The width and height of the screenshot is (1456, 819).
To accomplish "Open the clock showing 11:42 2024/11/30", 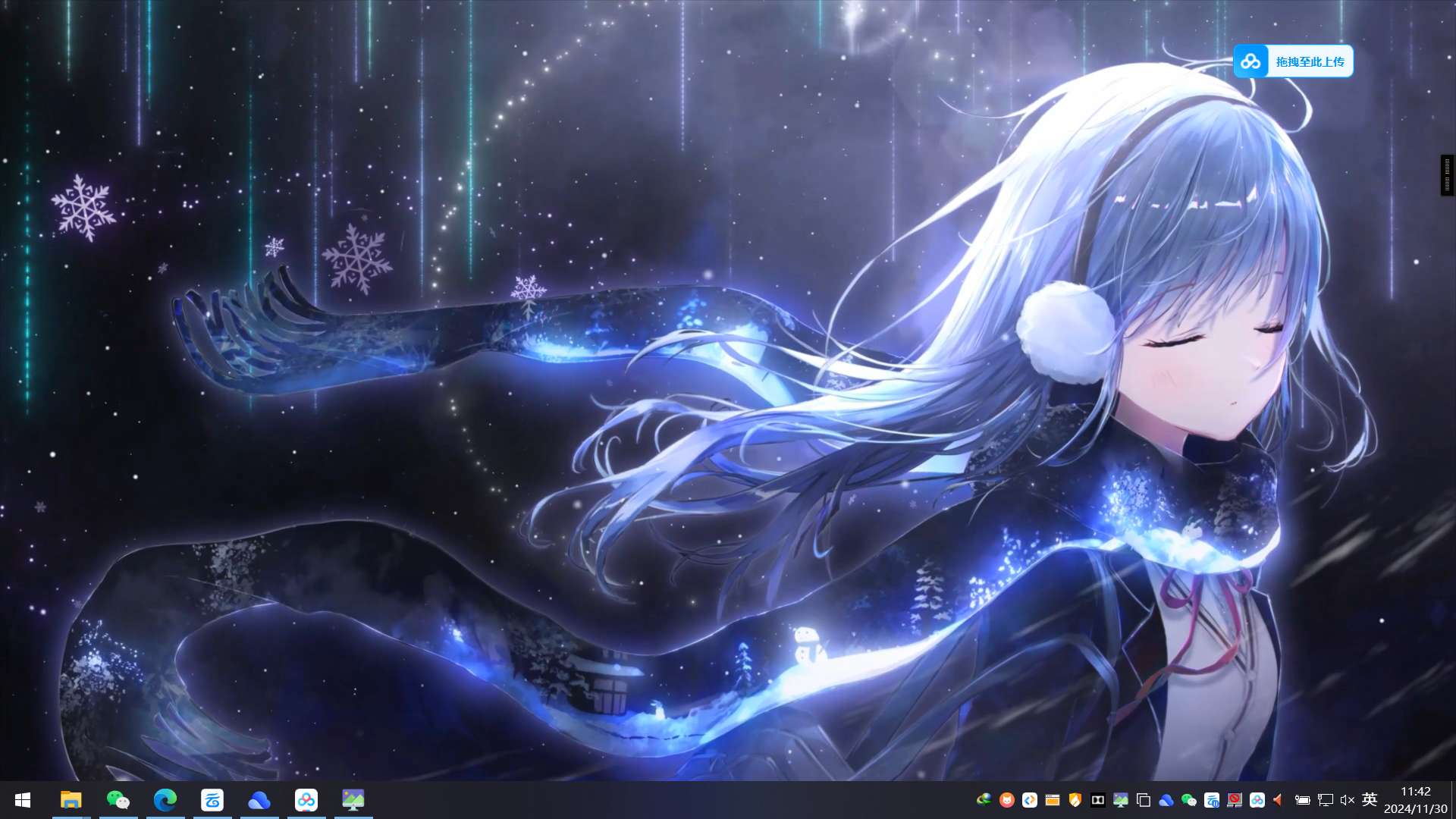I will (1415, 800).
